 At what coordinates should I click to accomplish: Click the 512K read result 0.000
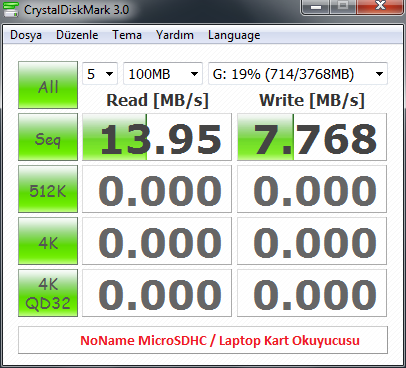click(157, 189)
